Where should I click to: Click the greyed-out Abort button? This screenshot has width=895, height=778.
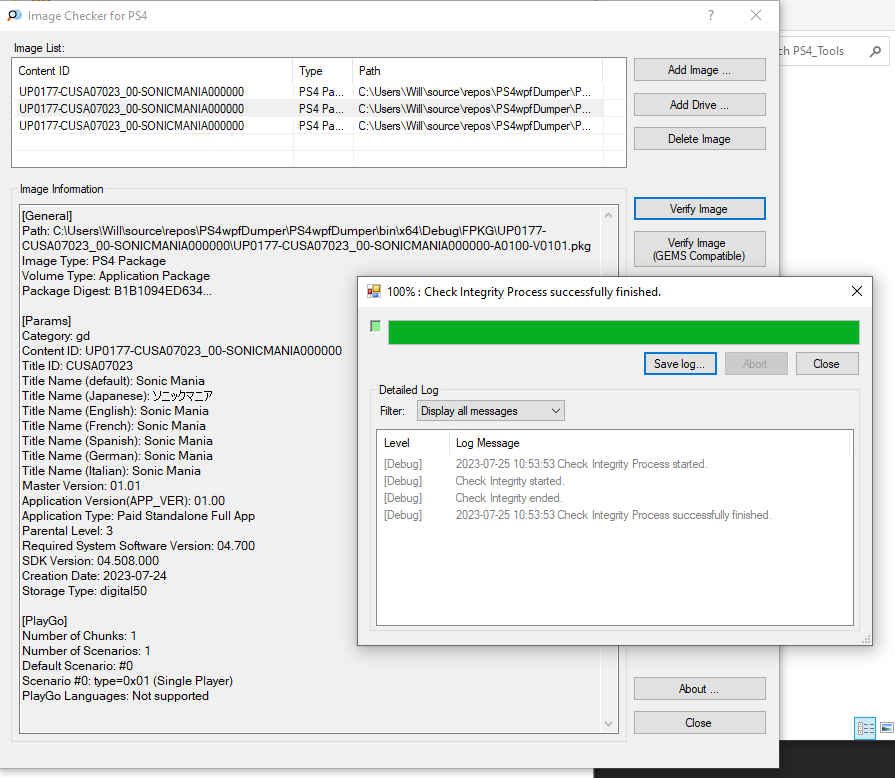(756, 364)
